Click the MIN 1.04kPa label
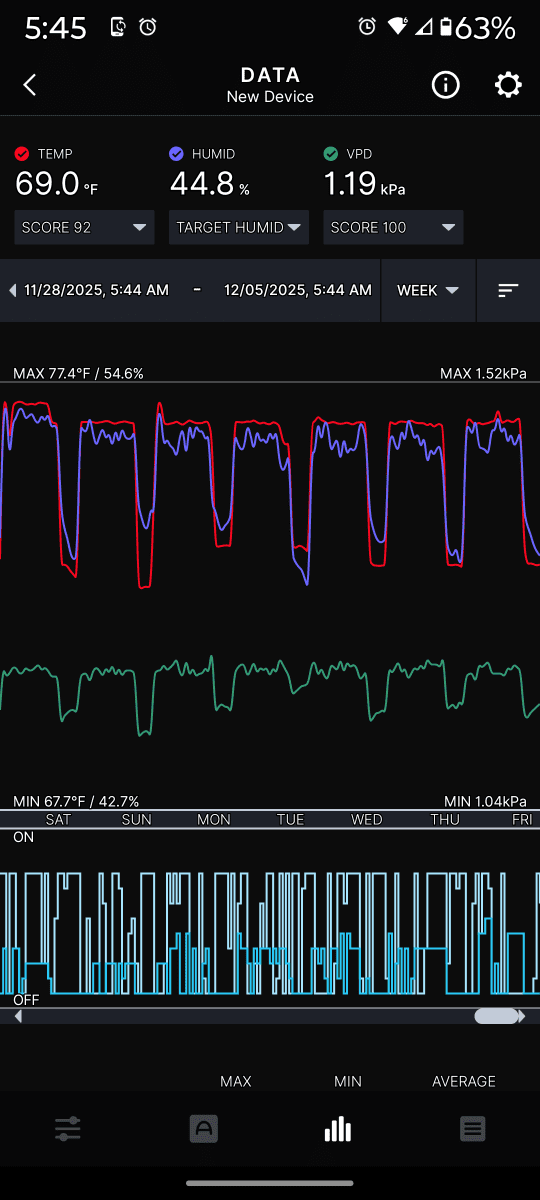Image resolution: width=540 pixels, height=1200 pixels. [x=485, y=802]
